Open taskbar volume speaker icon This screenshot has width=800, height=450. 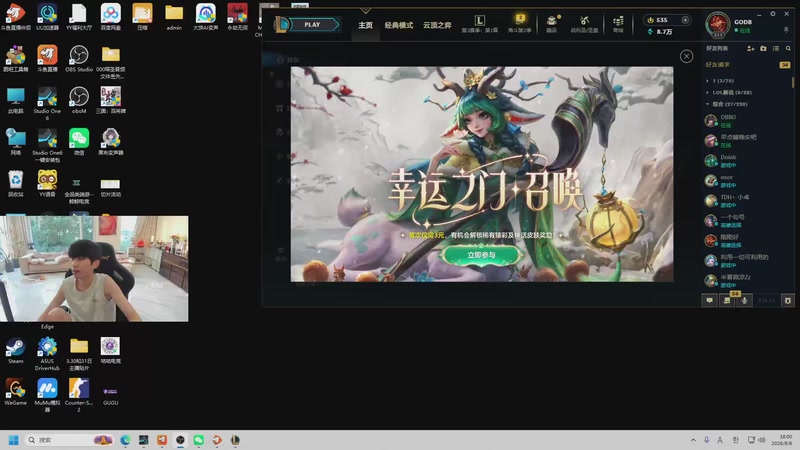point(762,440)
